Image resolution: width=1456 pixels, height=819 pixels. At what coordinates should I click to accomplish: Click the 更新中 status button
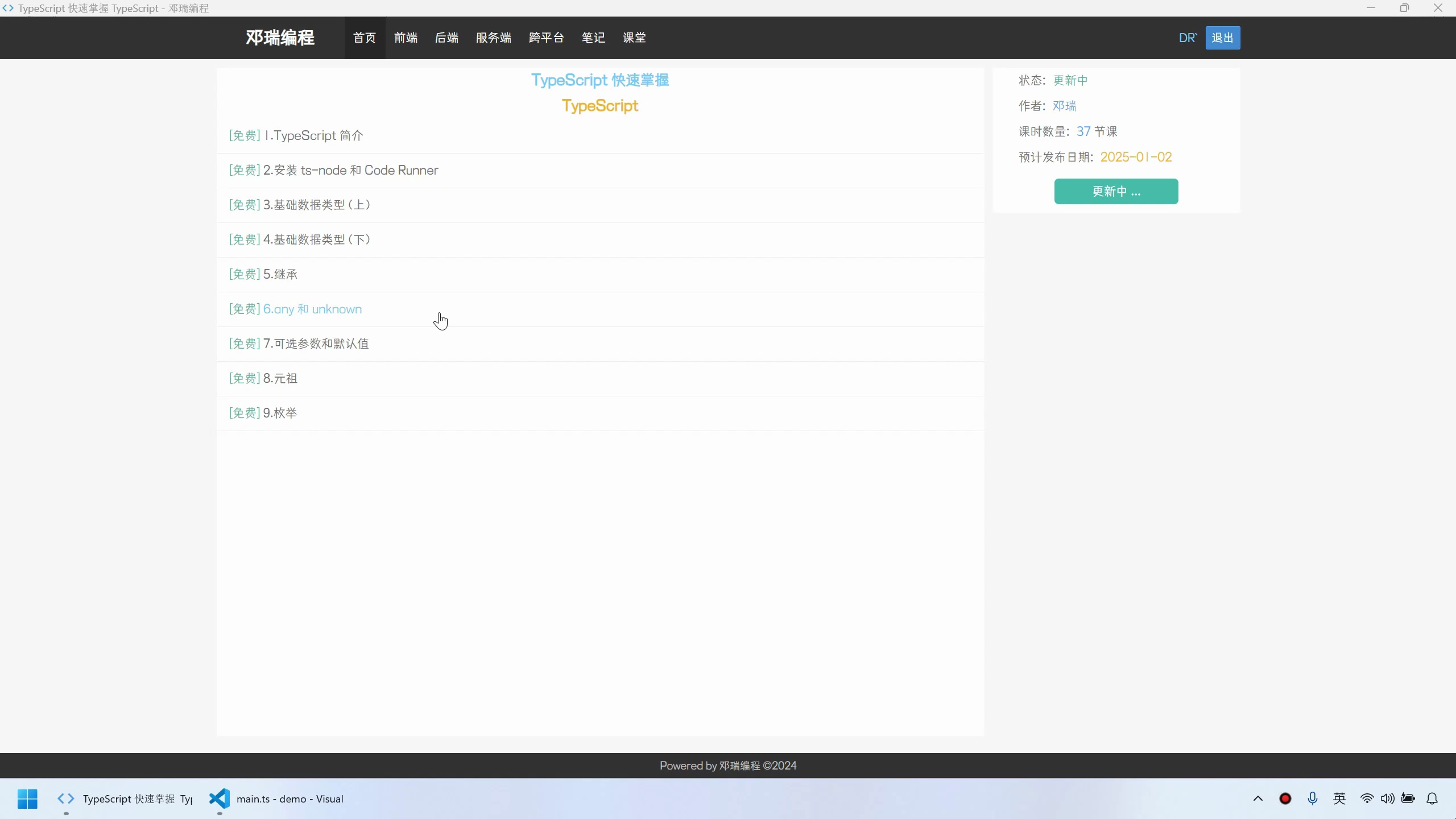pos(1116,191)
